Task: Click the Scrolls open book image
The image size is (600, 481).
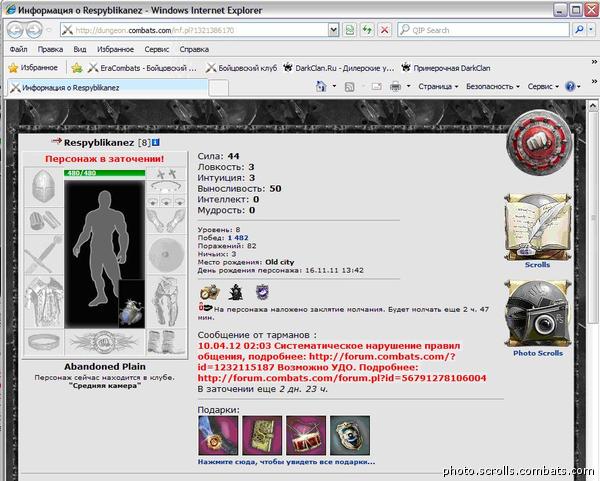Action: [x=538, y=227]
